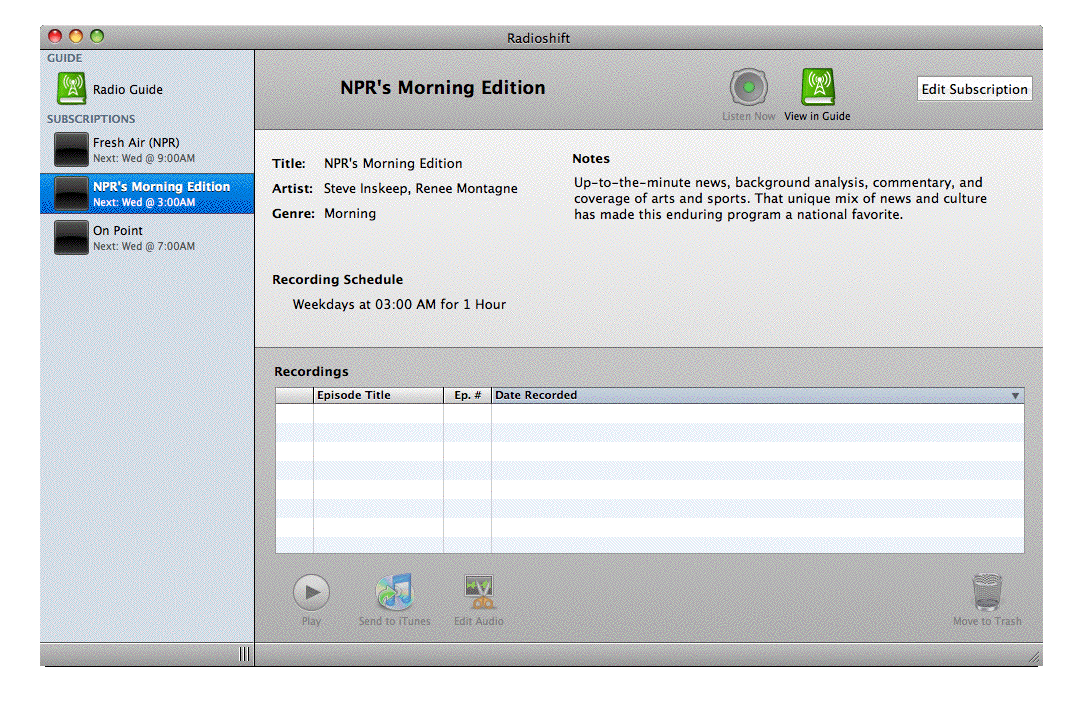Click the Edit Subscription button
The width and height of the screenshot is (1083, 721).
pos(974,89)
